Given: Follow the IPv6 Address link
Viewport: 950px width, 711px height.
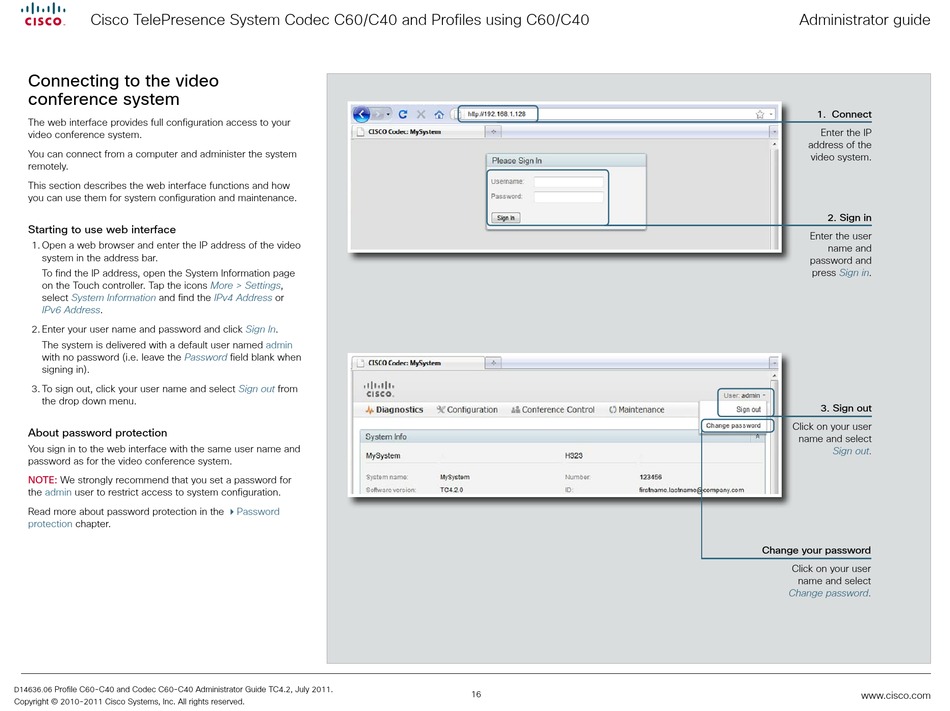Looking at the screenshot, I should [x=71, y=310].
